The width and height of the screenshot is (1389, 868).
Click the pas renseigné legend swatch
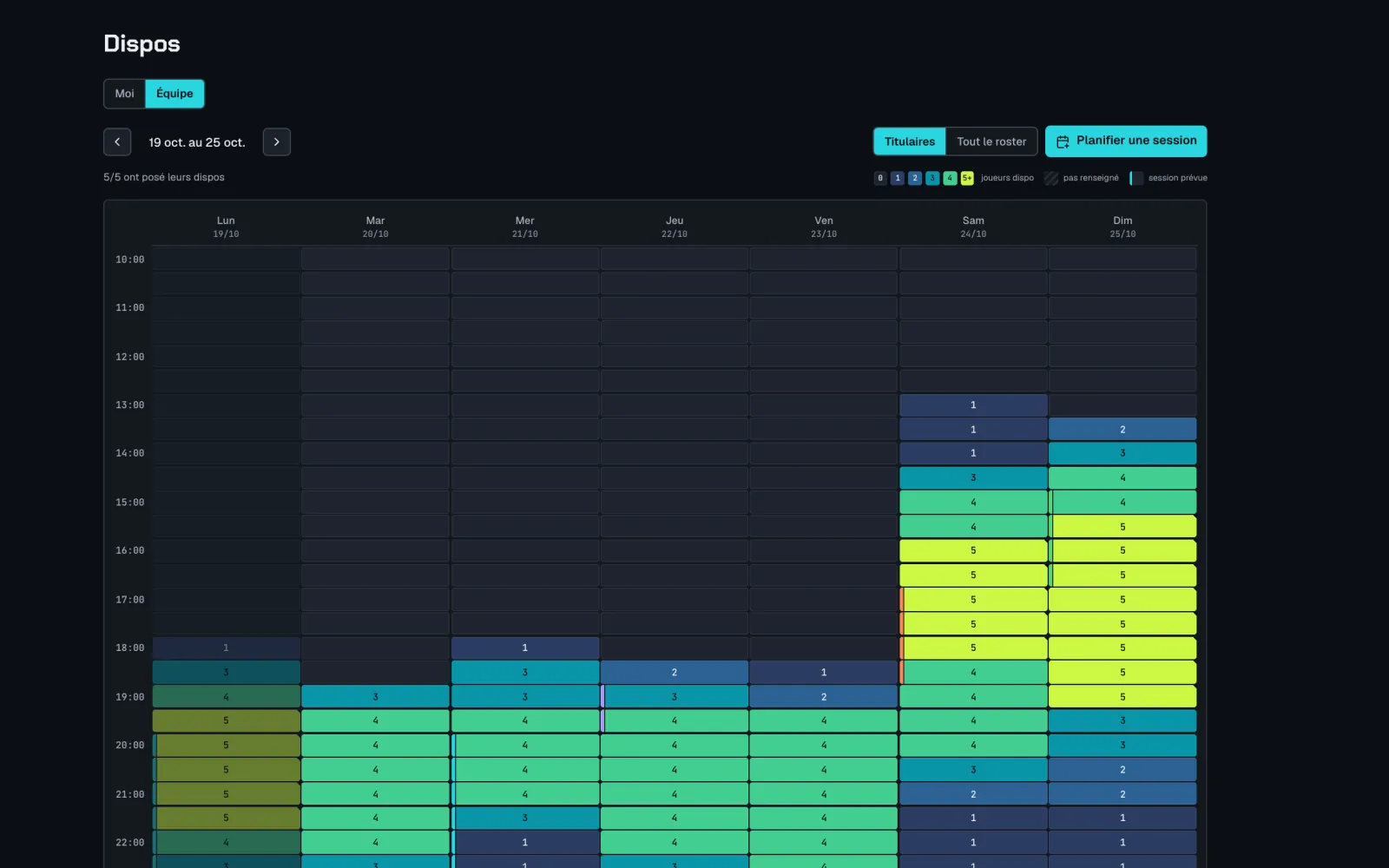(1051, 178)
